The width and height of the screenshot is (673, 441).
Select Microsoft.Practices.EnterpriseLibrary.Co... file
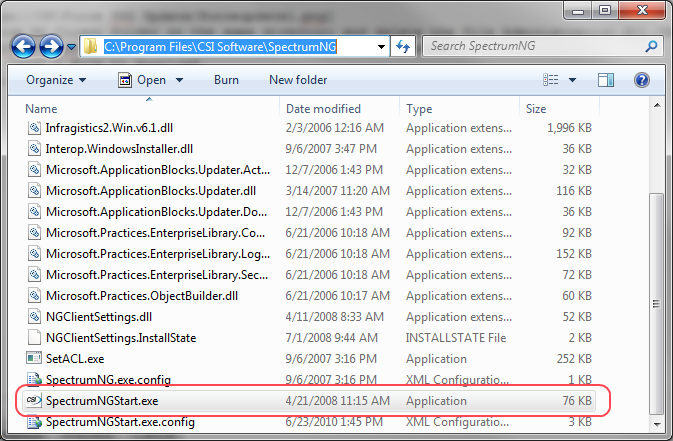(155, 233)
